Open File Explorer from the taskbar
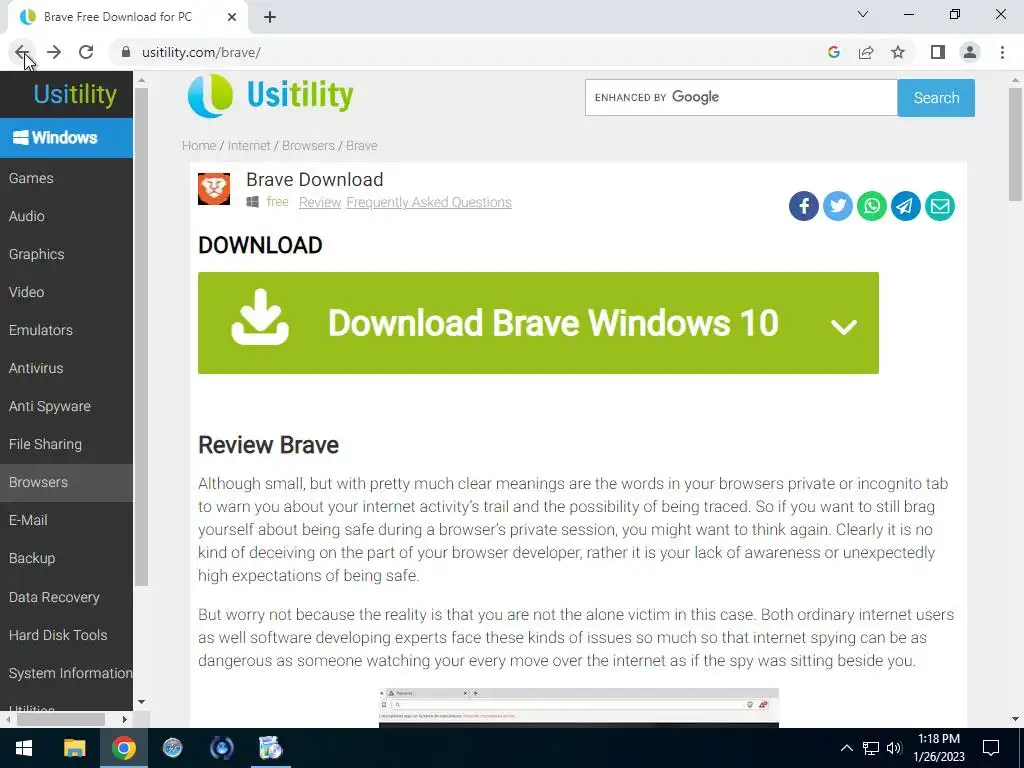1024x768 pixels. pyautogui.click(x=74, y=748)
